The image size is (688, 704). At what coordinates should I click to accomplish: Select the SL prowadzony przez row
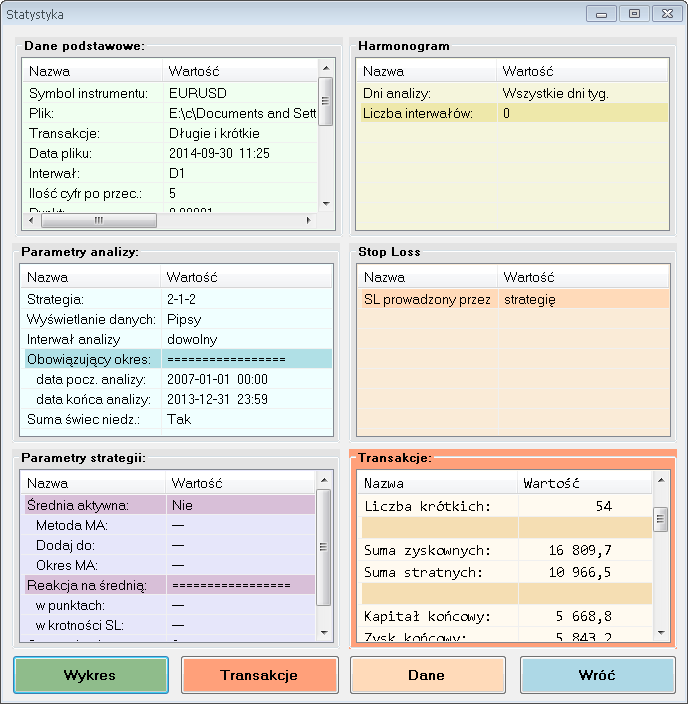[514, 299]
